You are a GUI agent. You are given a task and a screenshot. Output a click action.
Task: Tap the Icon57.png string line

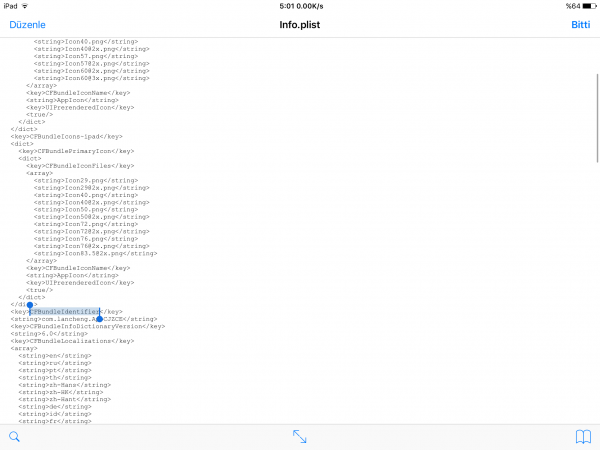click(x=86, y=56)
